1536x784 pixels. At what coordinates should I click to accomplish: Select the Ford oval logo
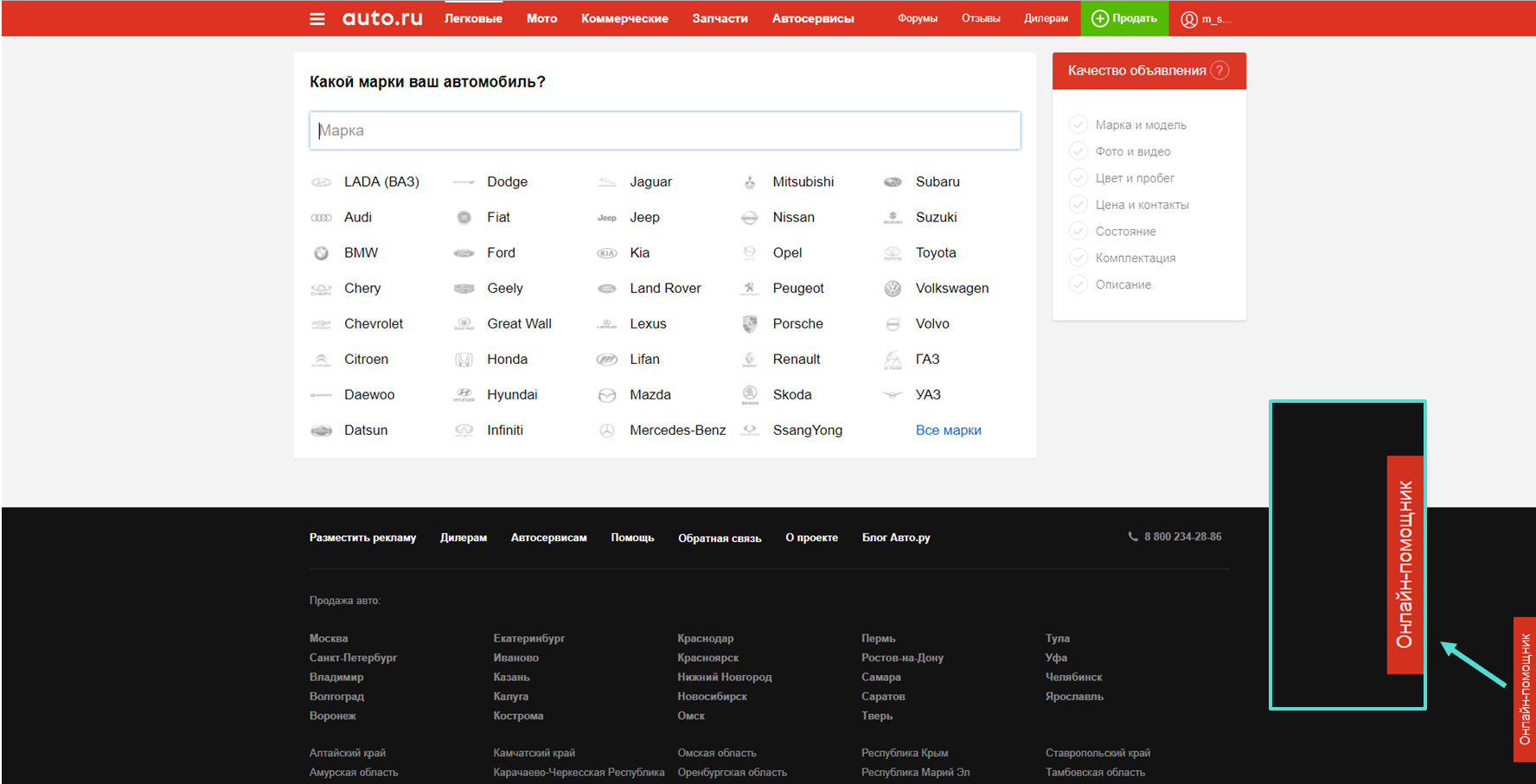pyautogui.click(x=464, y=253)
